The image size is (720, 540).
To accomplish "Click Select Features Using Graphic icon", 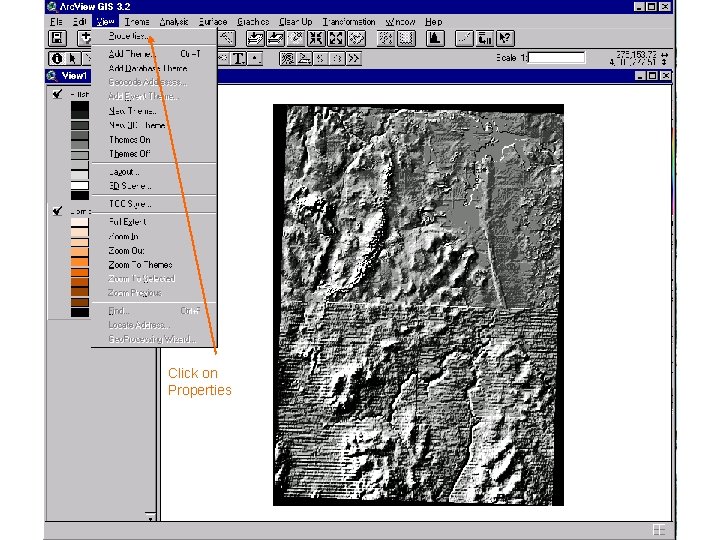I will 386,38.
